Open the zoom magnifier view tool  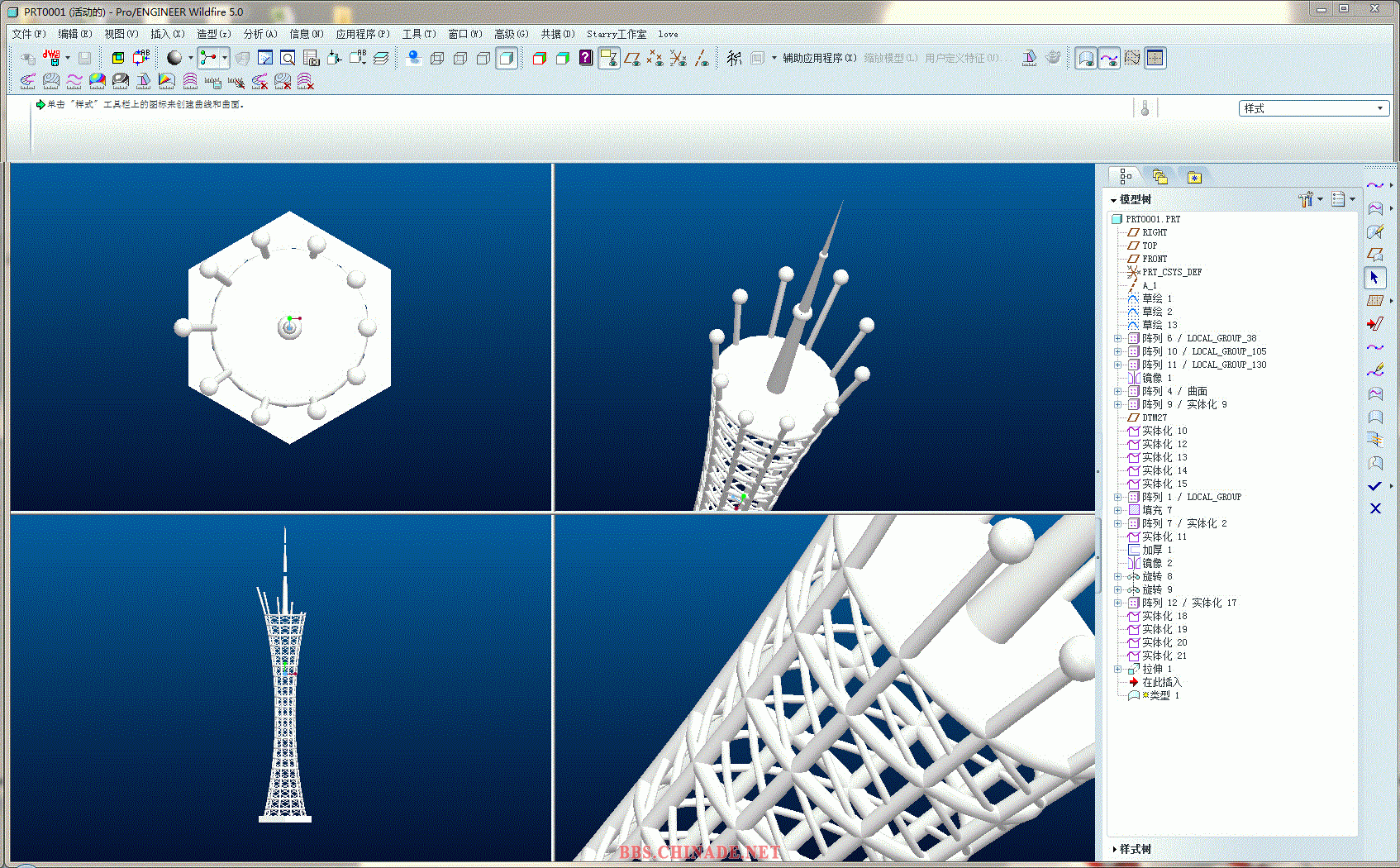click(288, 58)
